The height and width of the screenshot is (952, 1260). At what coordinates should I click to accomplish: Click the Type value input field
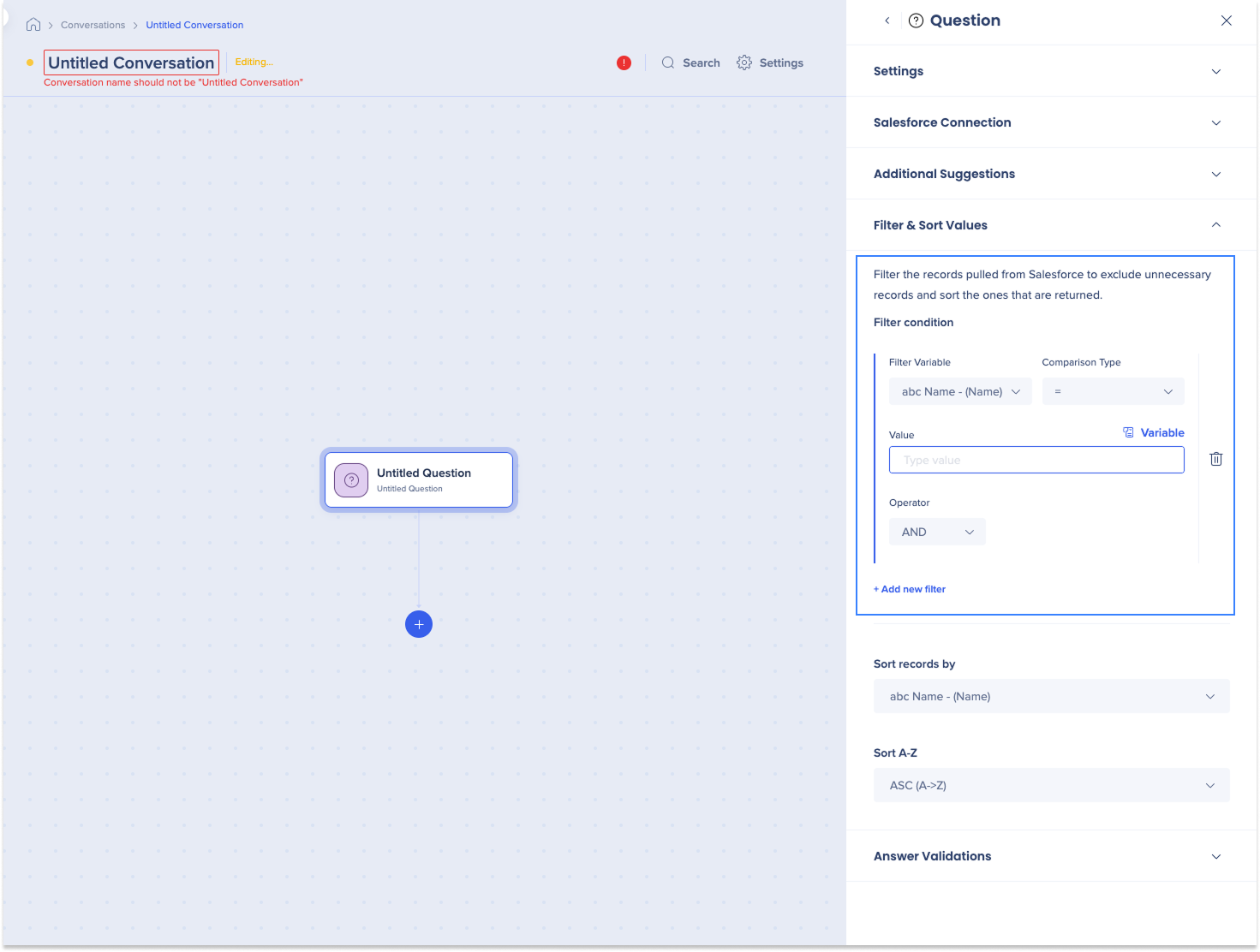click(x=1036, y=460)
